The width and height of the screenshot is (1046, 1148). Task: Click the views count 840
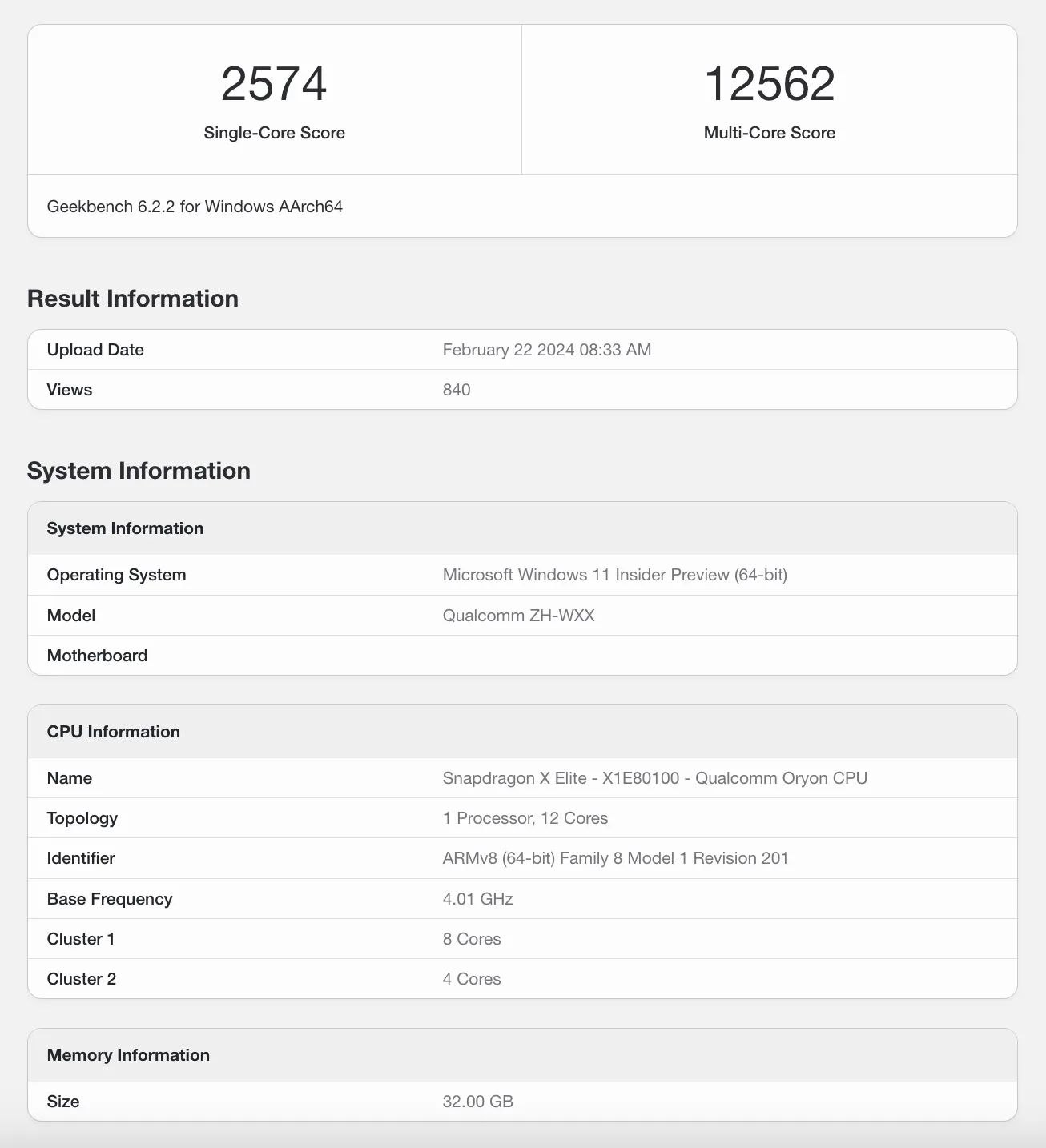tap(457, 390)
